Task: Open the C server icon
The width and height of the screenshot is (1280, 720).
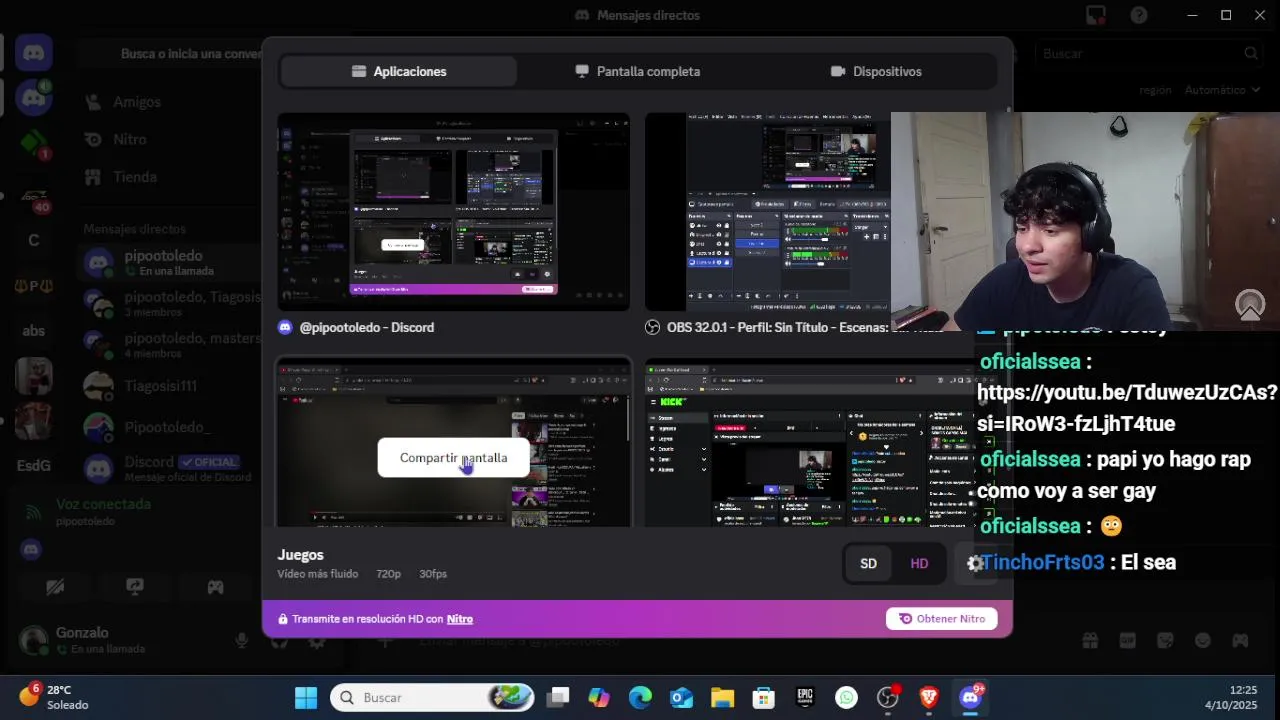Action: coord(34,240)
